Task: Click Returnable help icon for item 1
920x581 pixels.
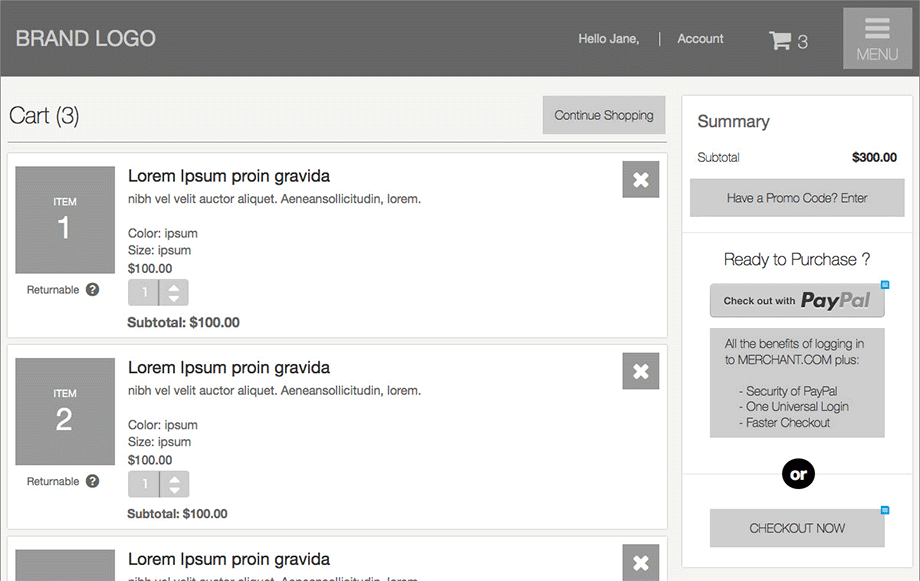Action: pyautogui.click(x=93, y=290)
